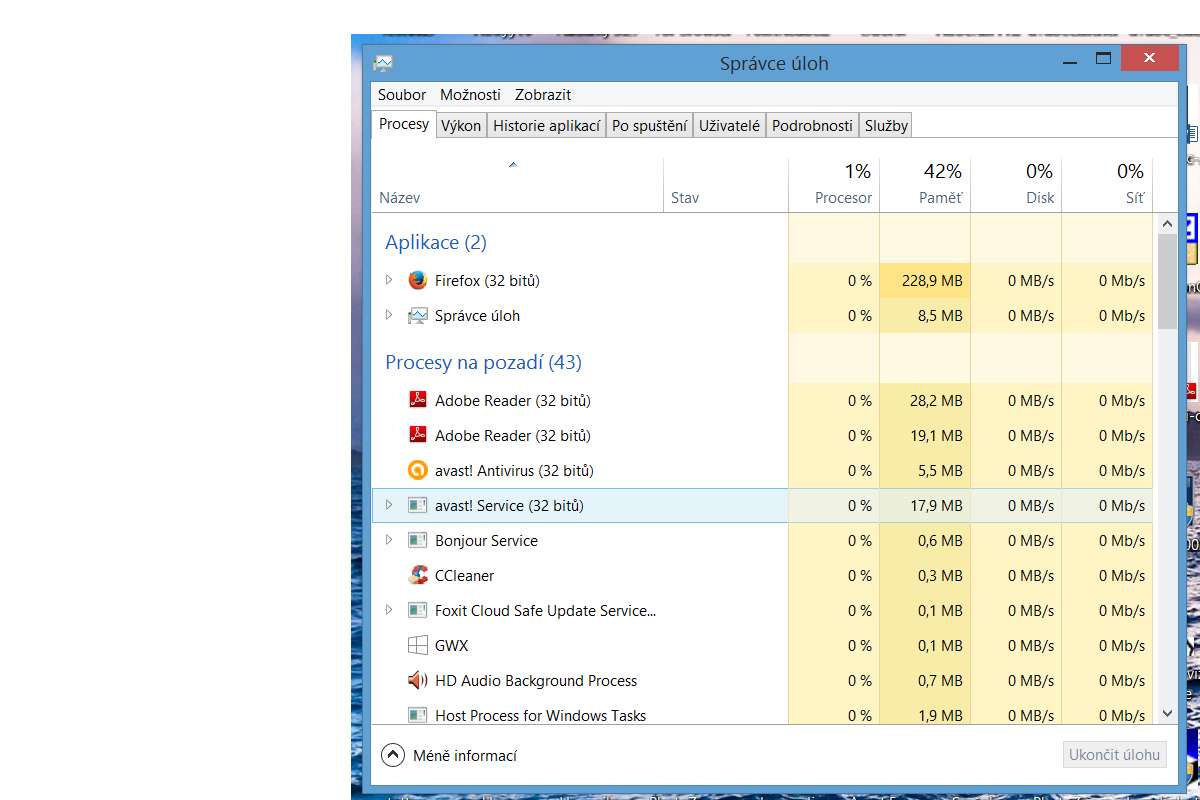
Task: Sort by the Stav column header
Action: point(726,185)
